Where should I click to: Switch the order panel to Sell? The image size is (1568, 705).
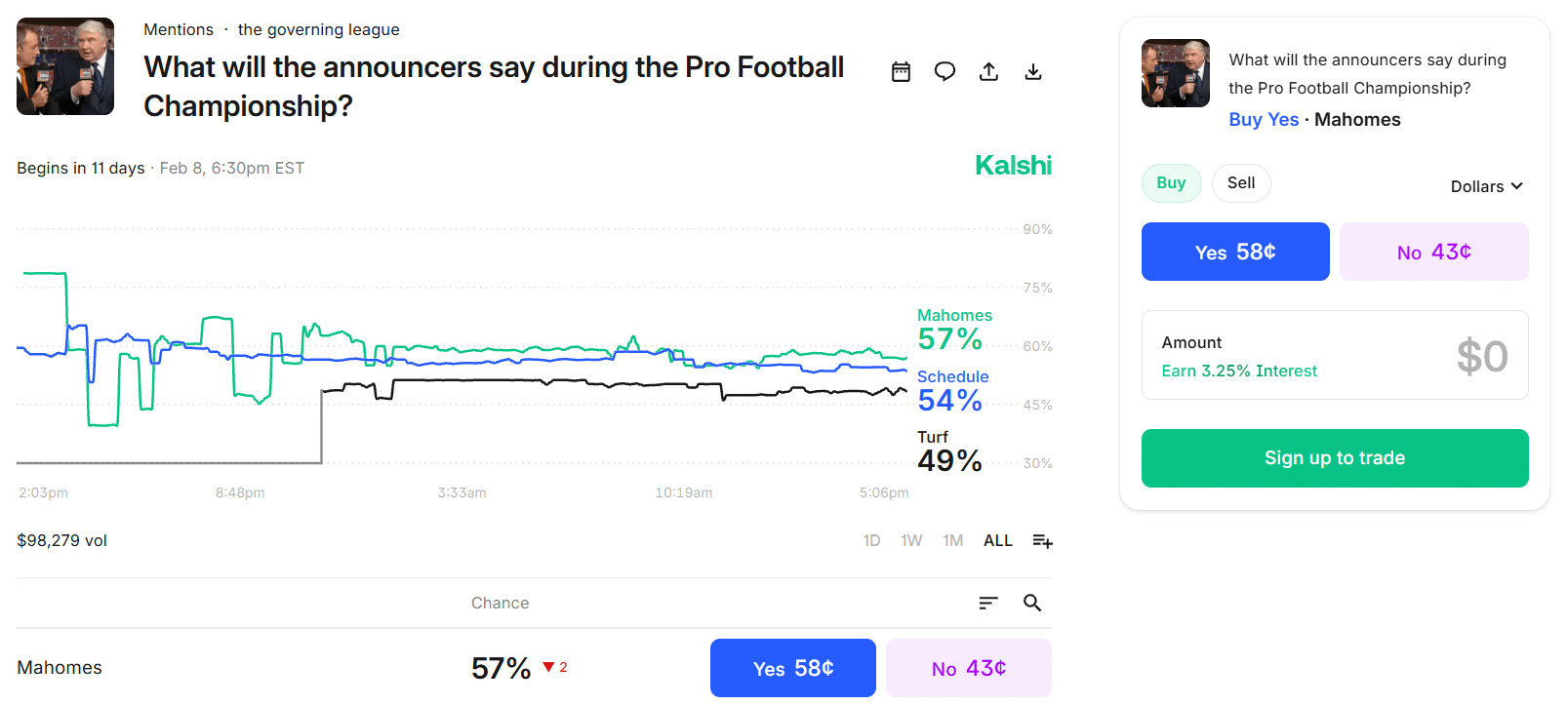point(1240,182)
